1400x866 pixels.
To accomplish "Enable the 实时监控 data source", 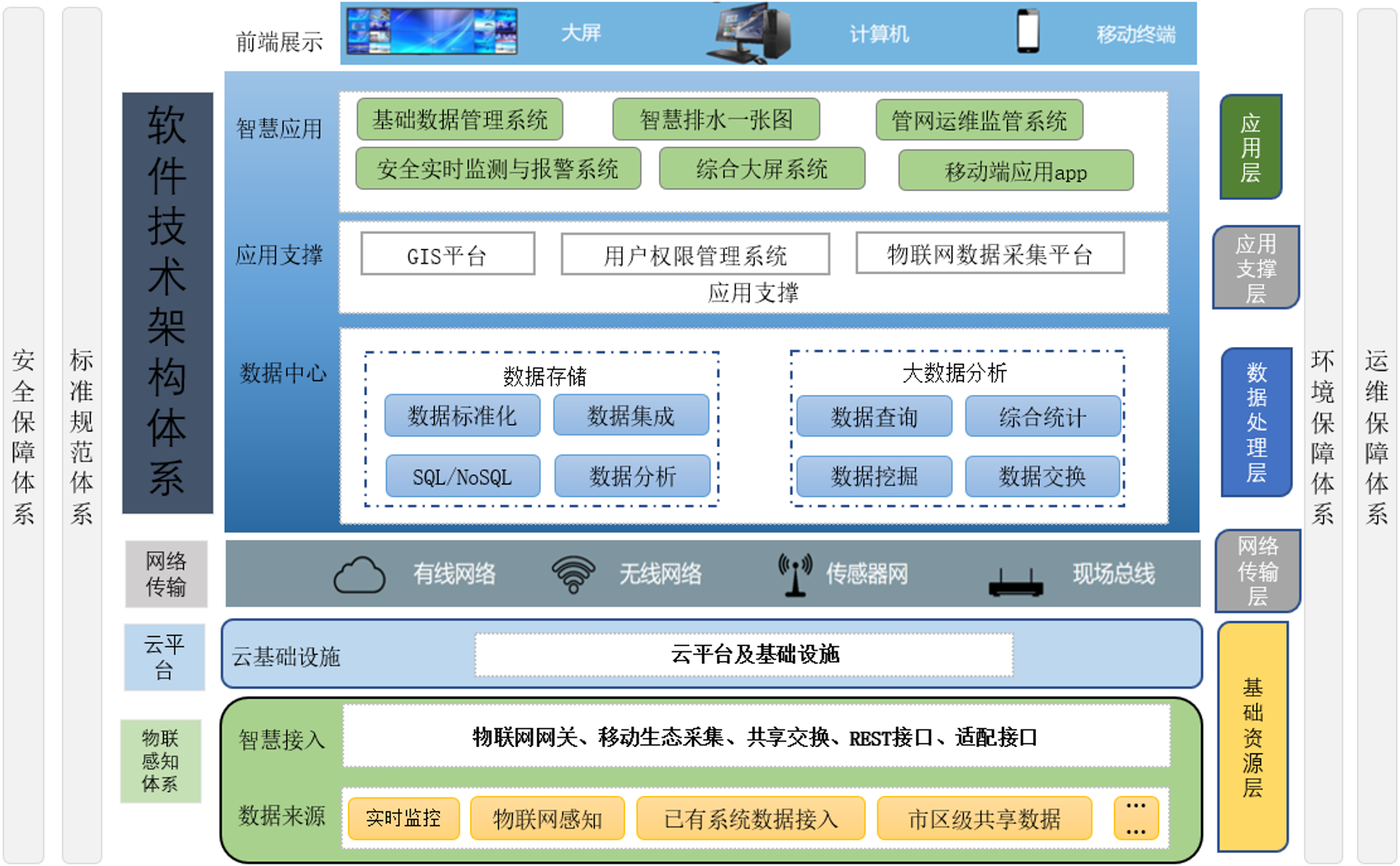I will click(404, 818).
